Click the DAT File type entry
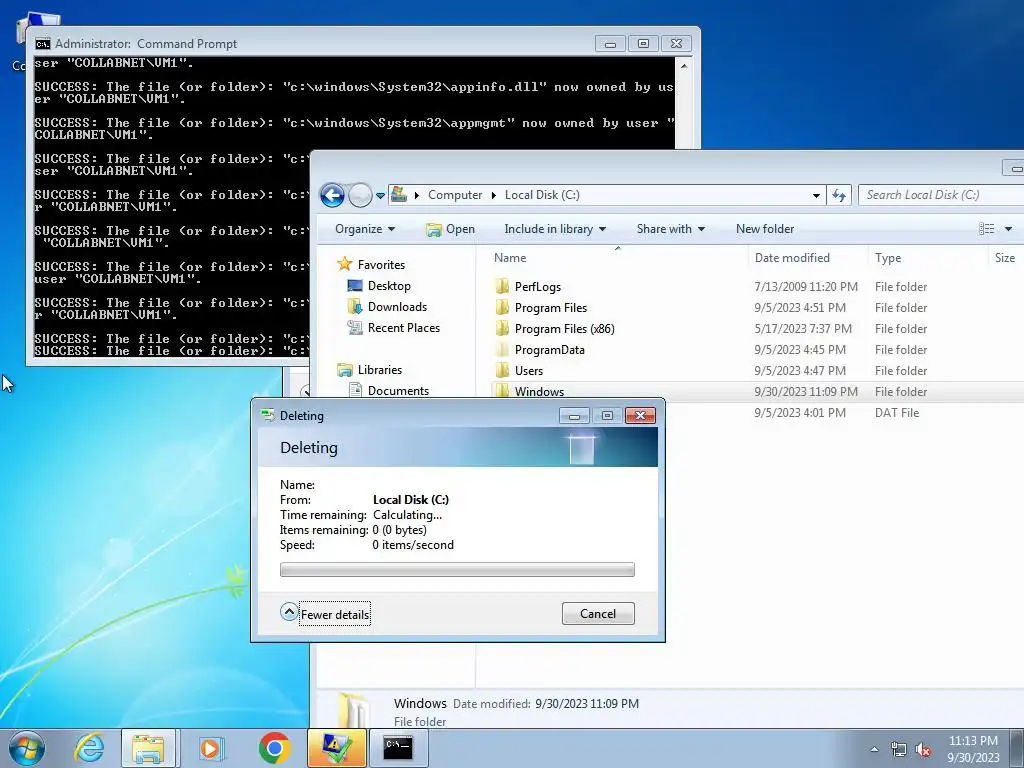Viewport: 1024px width, 768px height. point(897,413)
